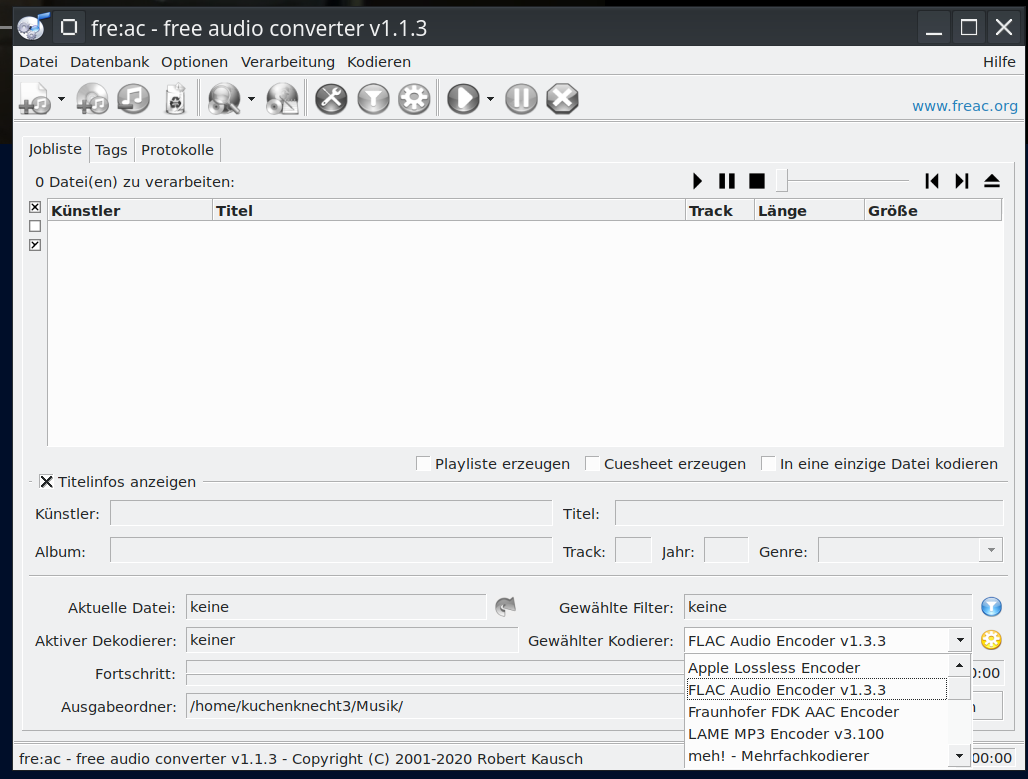Add audio CD contents icon

click(92, 99)
